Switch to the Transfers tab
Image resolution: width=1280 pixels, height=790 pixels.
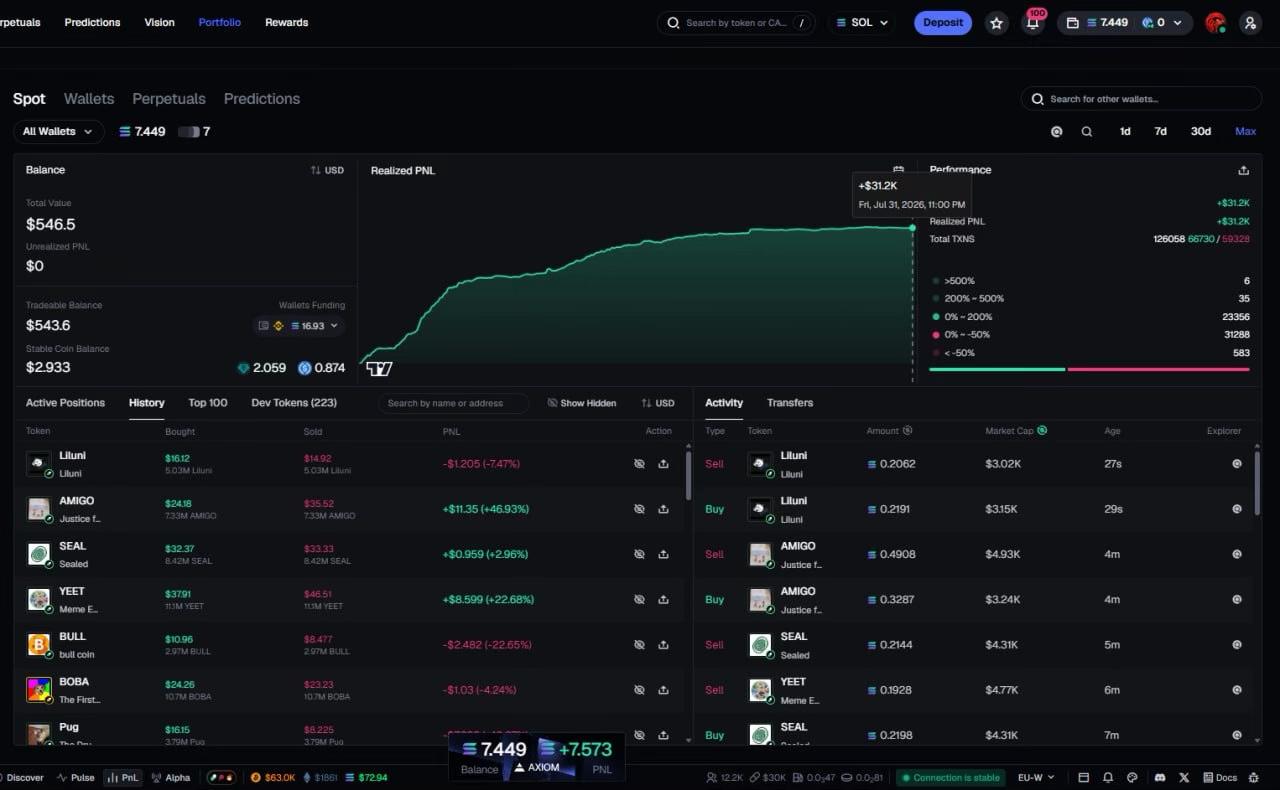click(x=790, y=403)
